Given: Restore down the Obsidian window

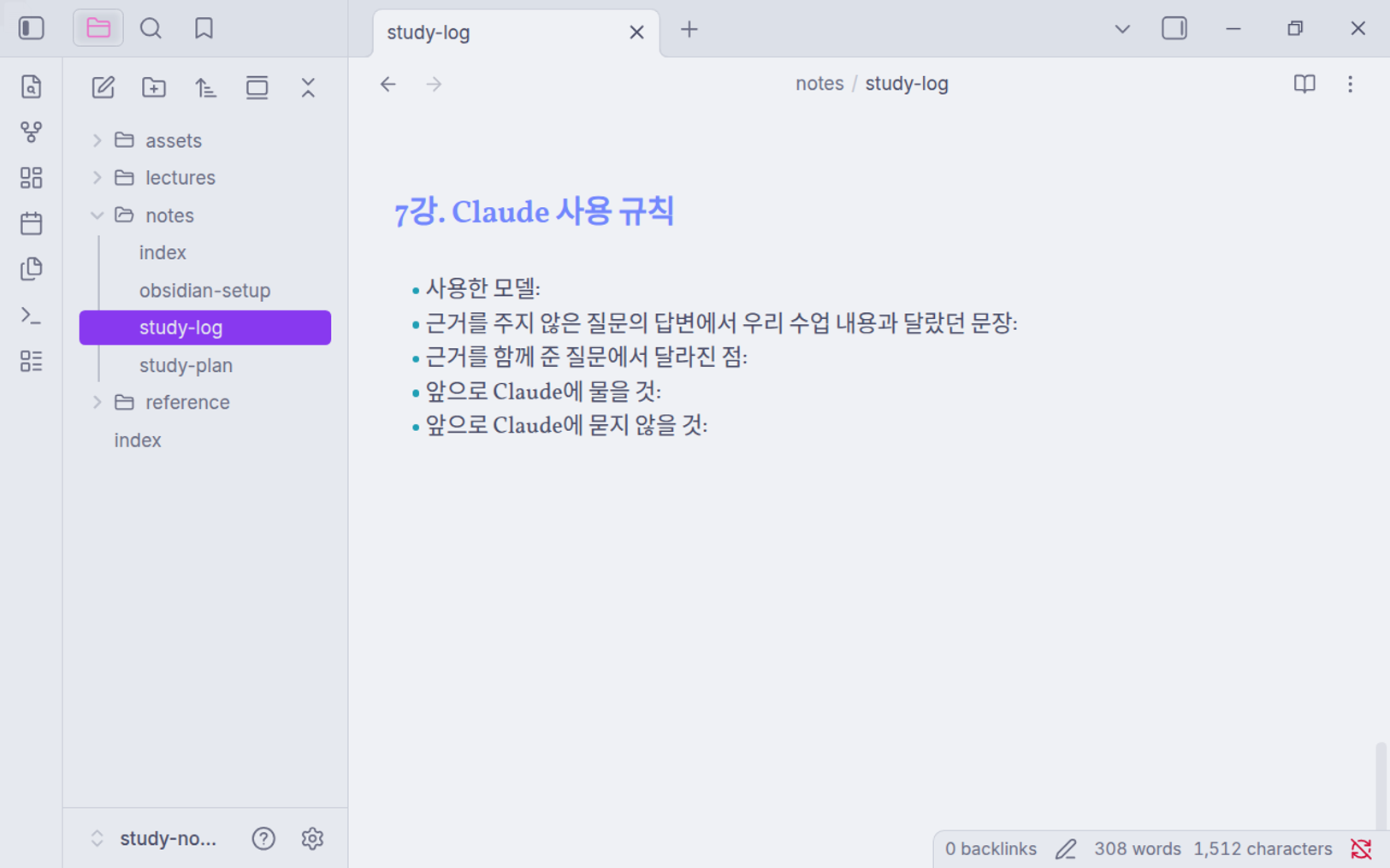Looking at the screenshot, I should [1295, 29].
